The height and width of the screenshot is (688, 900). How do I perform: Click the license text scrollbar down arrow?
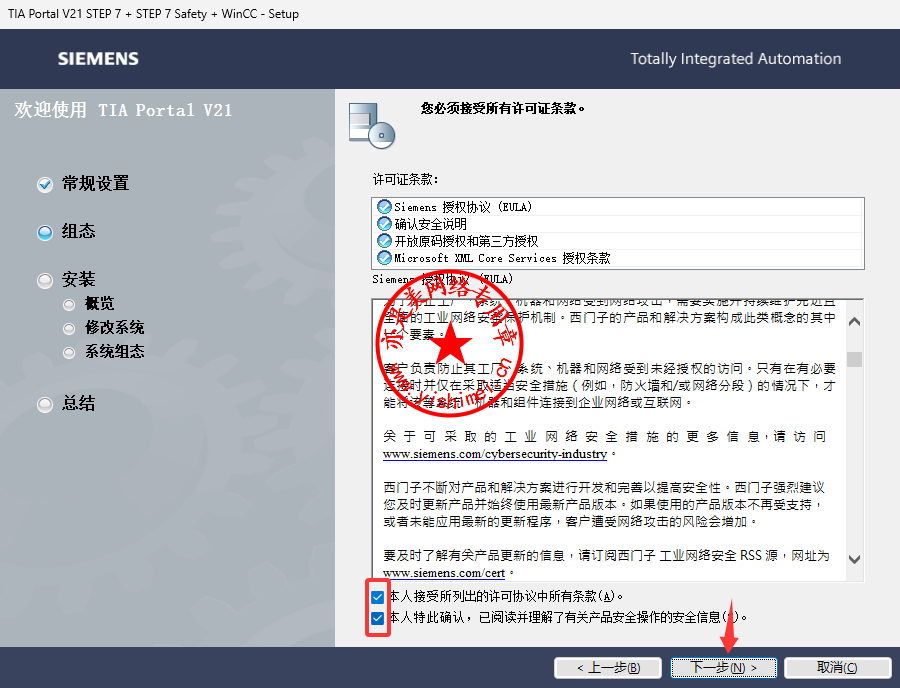pos(854,560)
